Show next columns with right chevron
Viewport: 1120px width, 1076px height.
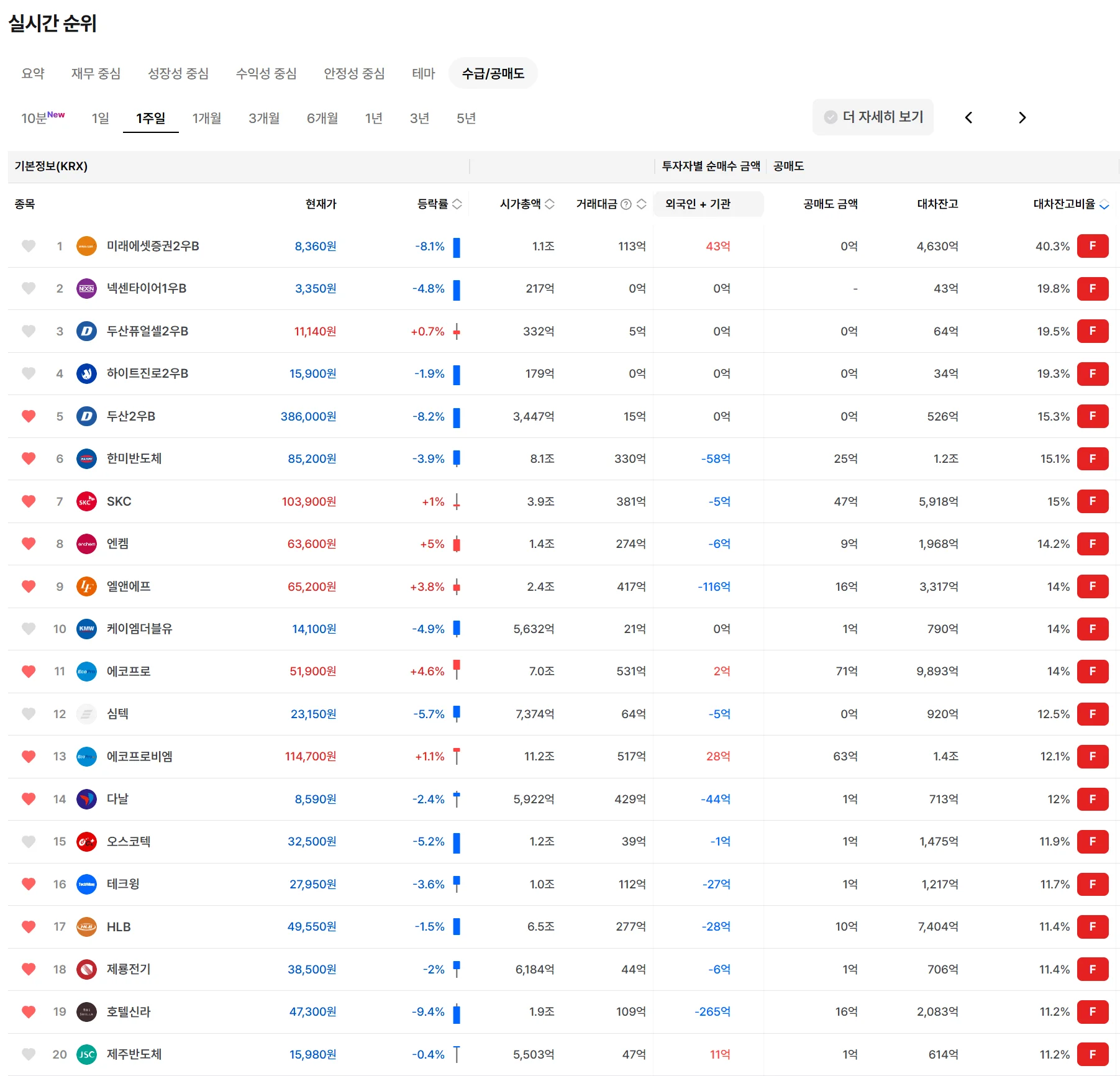click(x=1022, y=117)
